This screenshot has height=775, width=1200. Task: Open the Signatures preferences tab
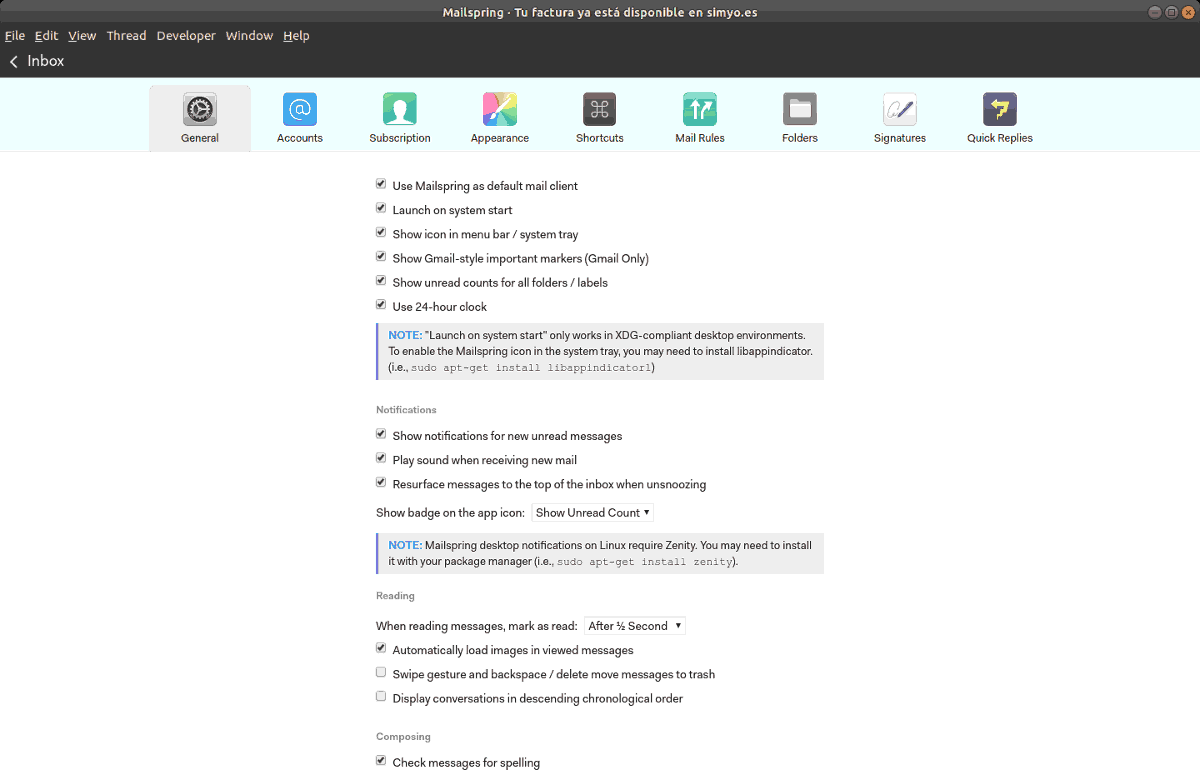pyautogui.click(x=900, y=118)
